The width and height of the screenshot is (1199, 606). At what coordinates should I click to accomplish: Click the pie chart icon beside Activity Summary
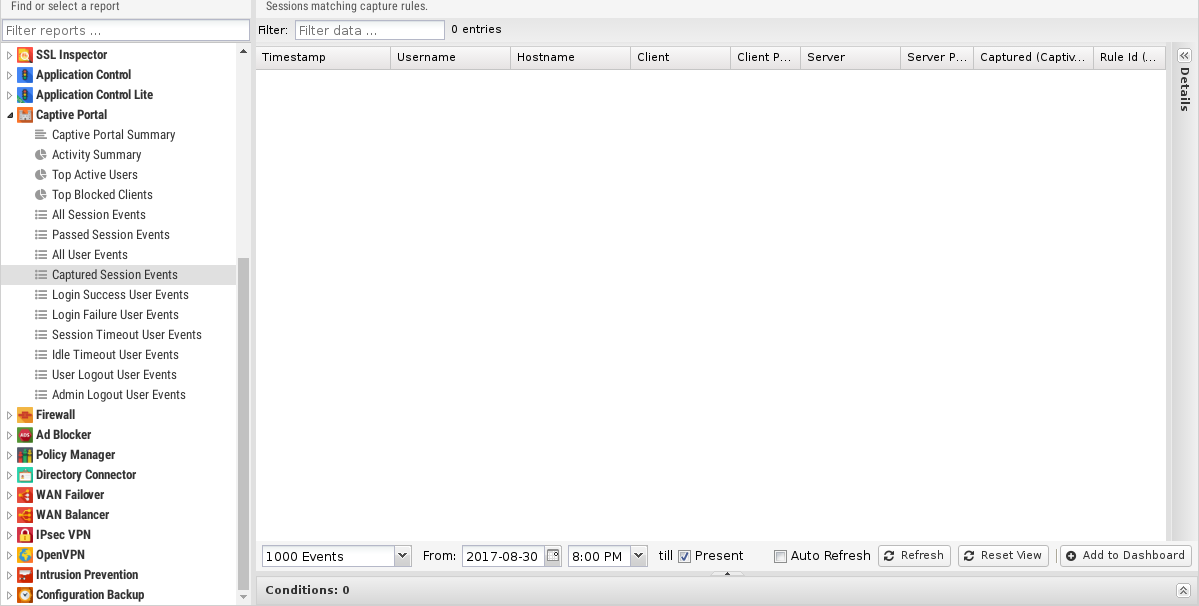point(41,154)
